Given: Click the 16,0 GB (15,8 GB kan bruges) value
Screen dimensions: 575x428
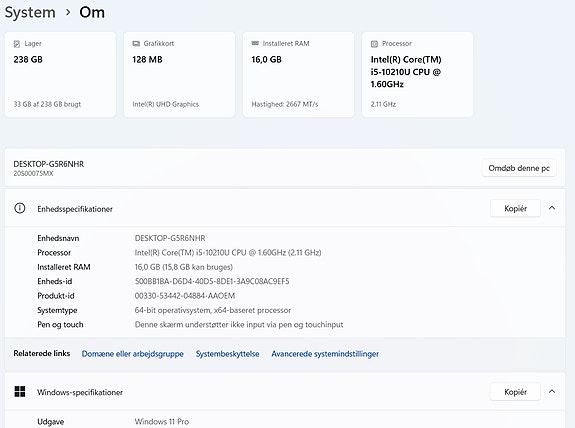Looking at the screenshot, I should [x=184, y=267].
